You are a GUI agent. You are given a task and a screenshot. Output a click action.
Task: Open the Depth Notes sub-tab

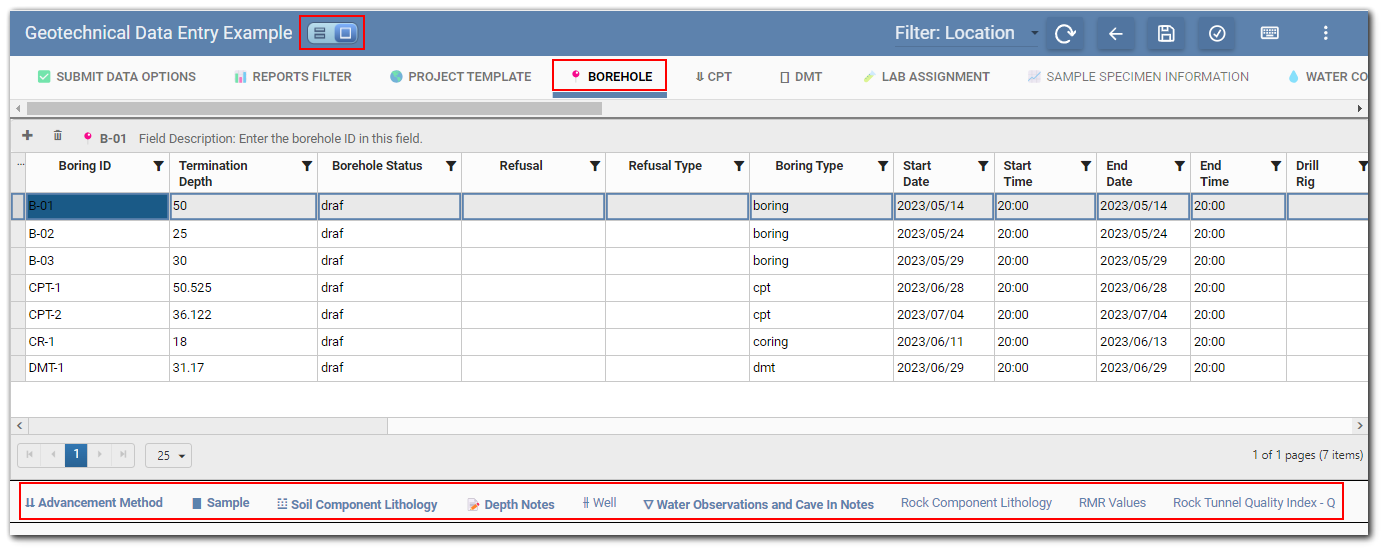(x=511, y=504)
